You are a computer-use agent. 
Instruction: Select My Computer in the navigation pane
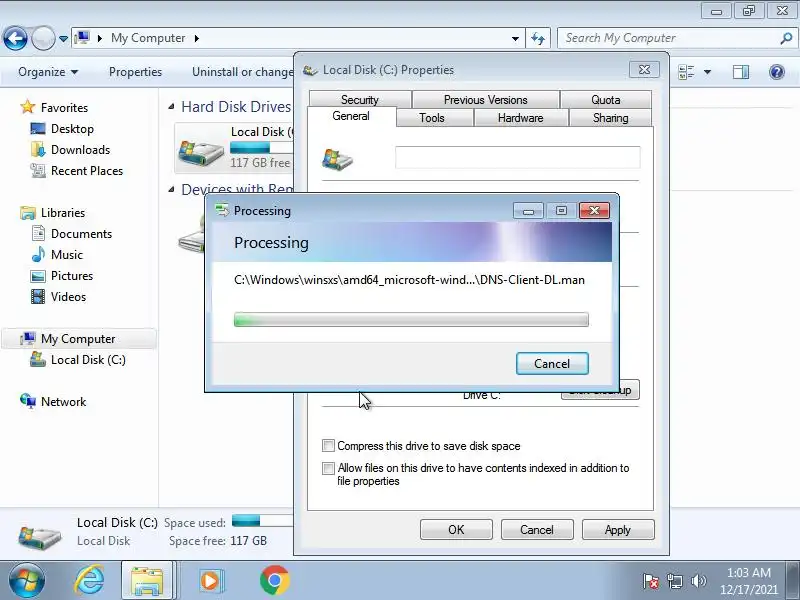[78, 339]
